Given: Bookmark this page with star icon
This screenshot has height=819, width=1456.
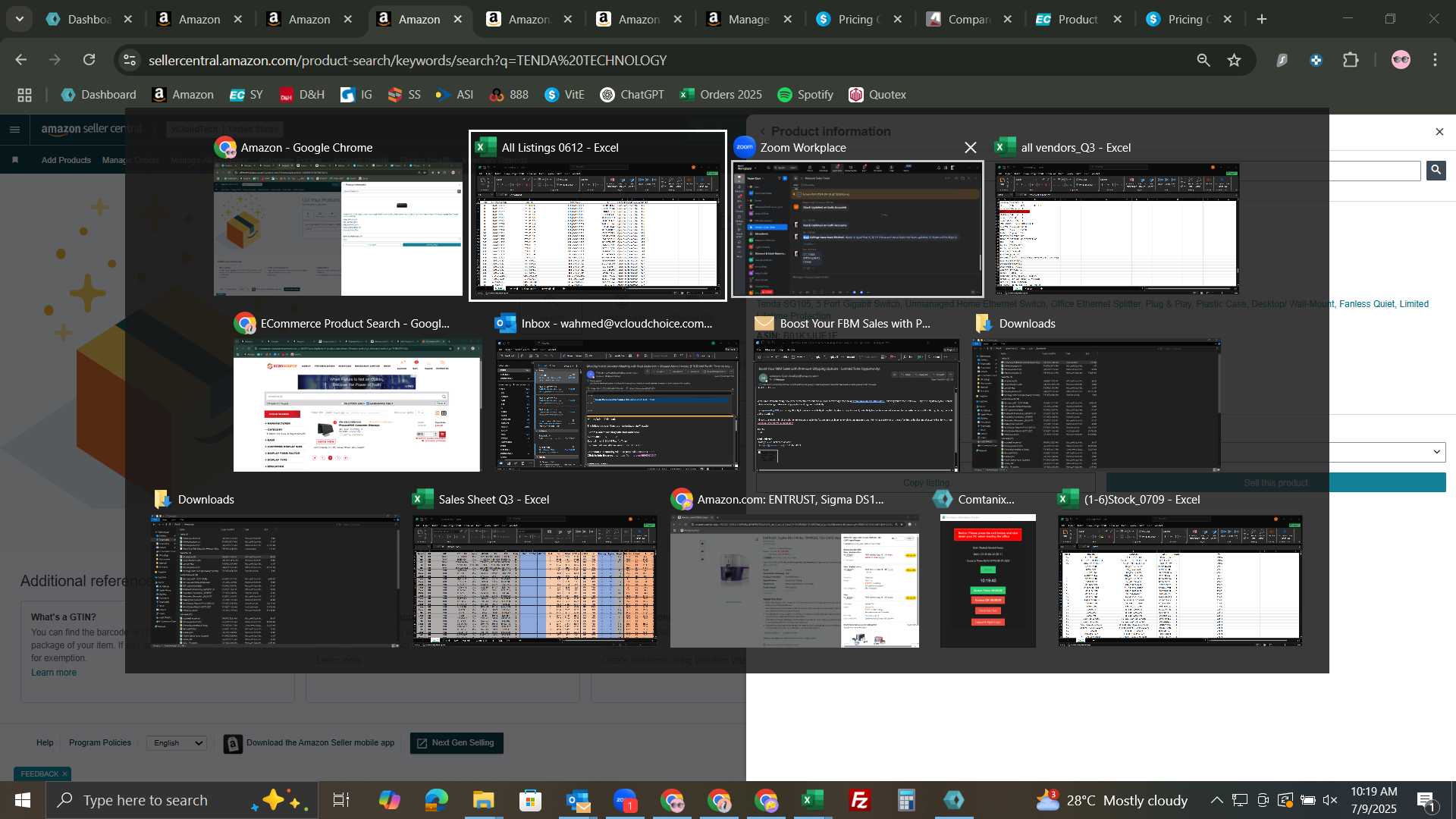Looking at the screenshot, I should 1235,60.
